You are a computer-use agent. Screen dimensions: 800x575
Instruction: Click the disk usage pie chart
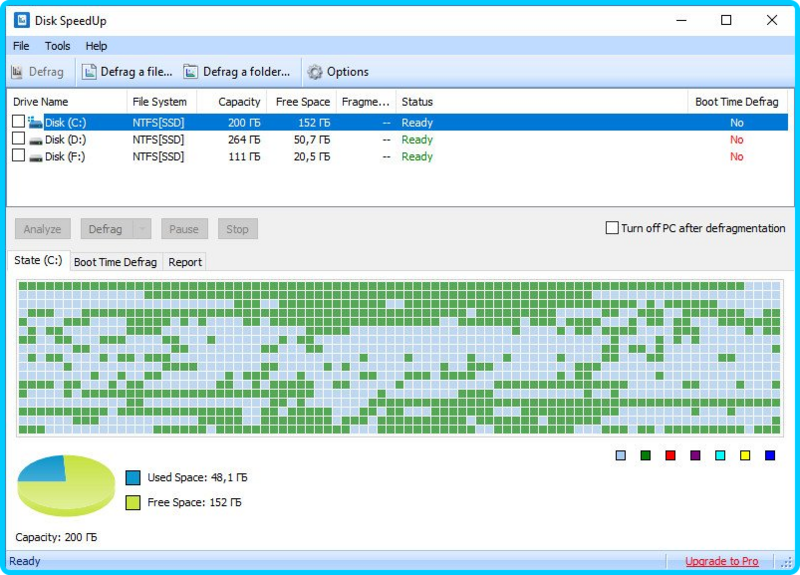(66, 485)
